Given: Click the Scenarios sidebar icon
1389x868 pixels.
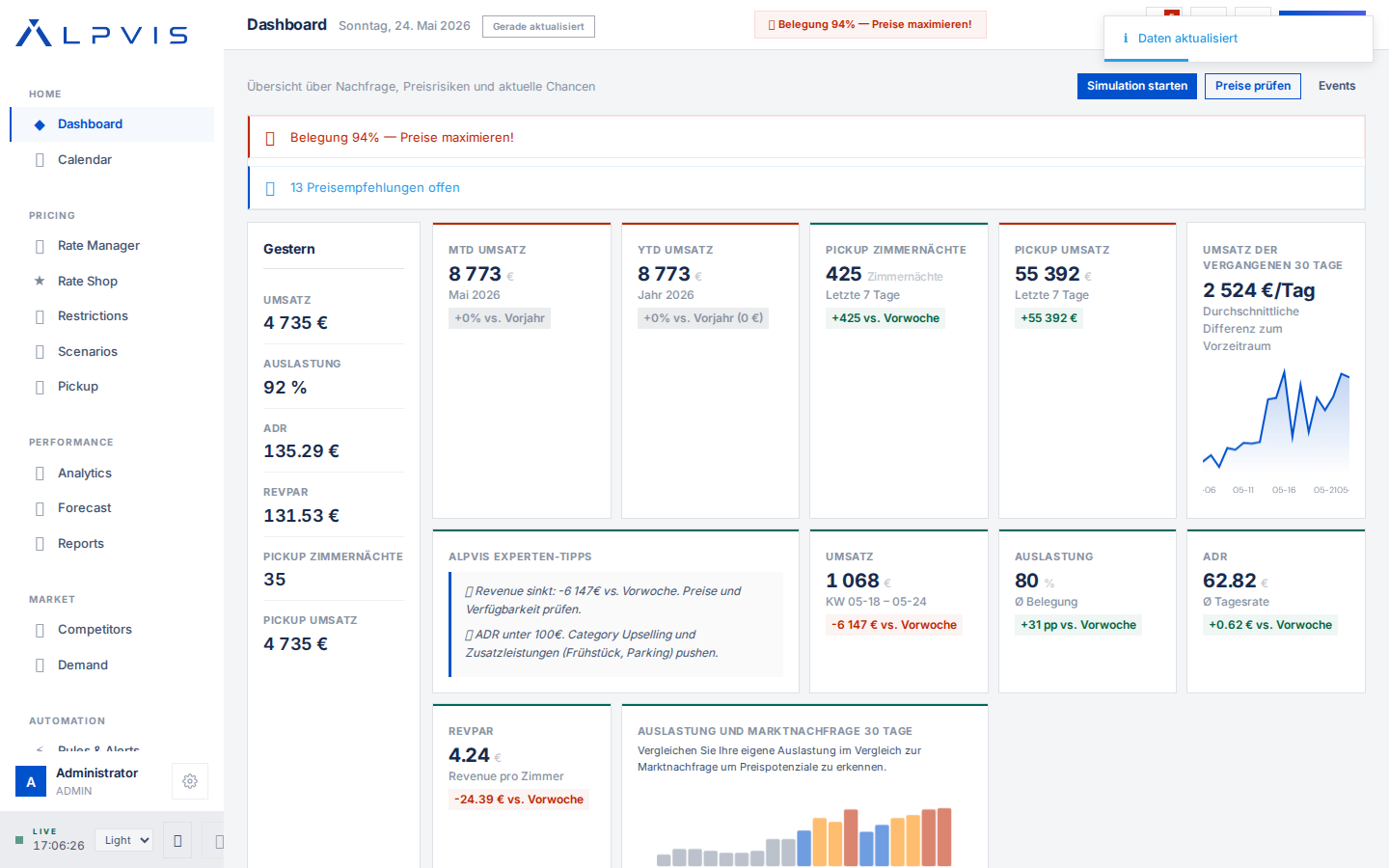Looking at the screenshot, I should (40, 352).
